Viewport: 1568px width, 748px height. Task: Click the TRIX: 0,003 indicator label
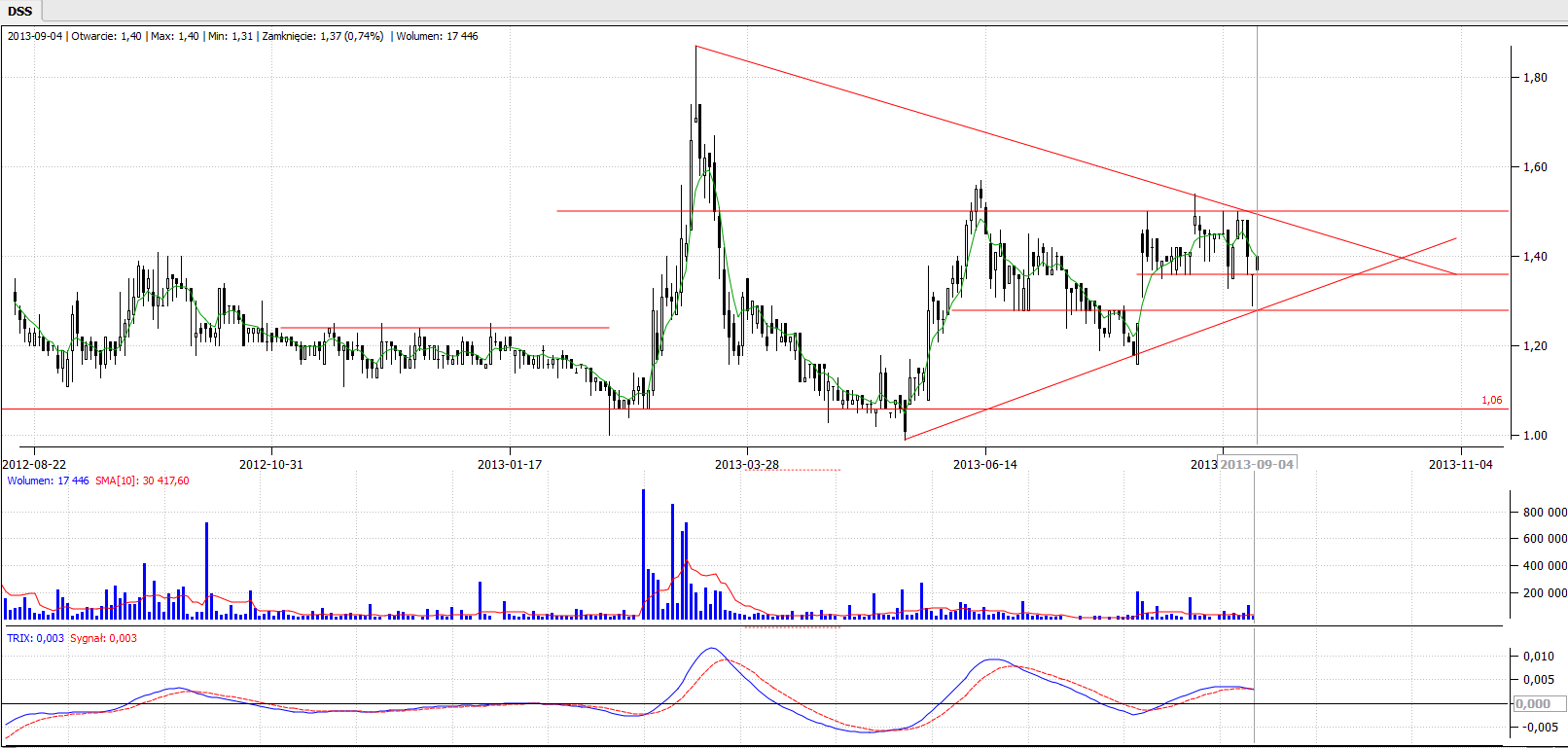coord(35,638)
